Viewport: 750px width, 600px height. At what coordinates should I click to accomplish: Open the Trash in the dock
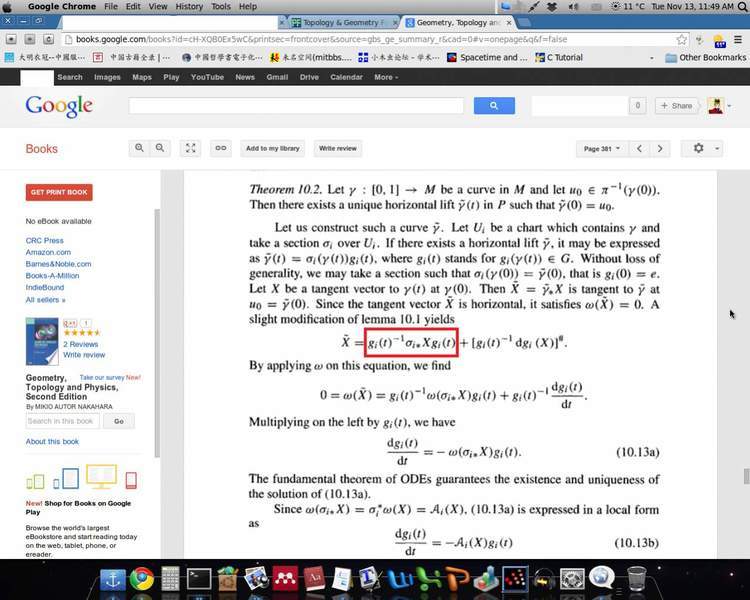[x=637, y=579]
